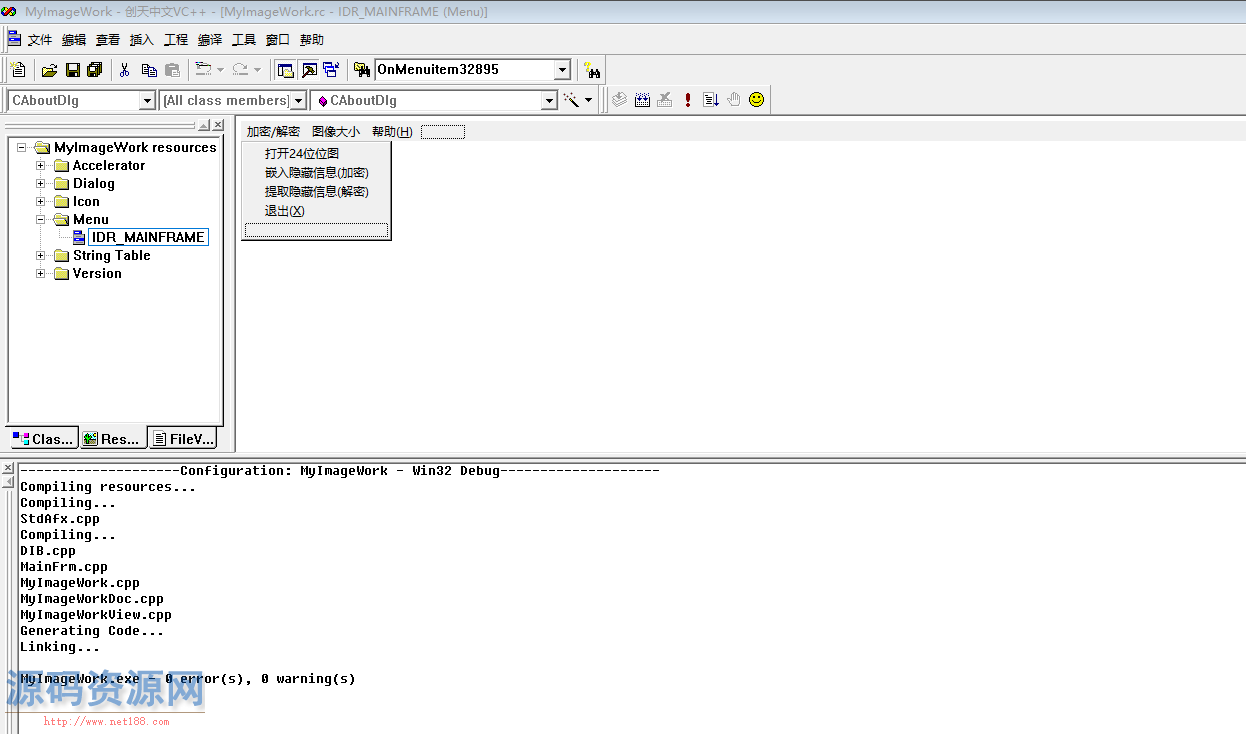Image resolution: width=1246 pixels, height=734 pixels.
Task: Select 打开24位位图 menu entry in editor
Action: [302, 154]
